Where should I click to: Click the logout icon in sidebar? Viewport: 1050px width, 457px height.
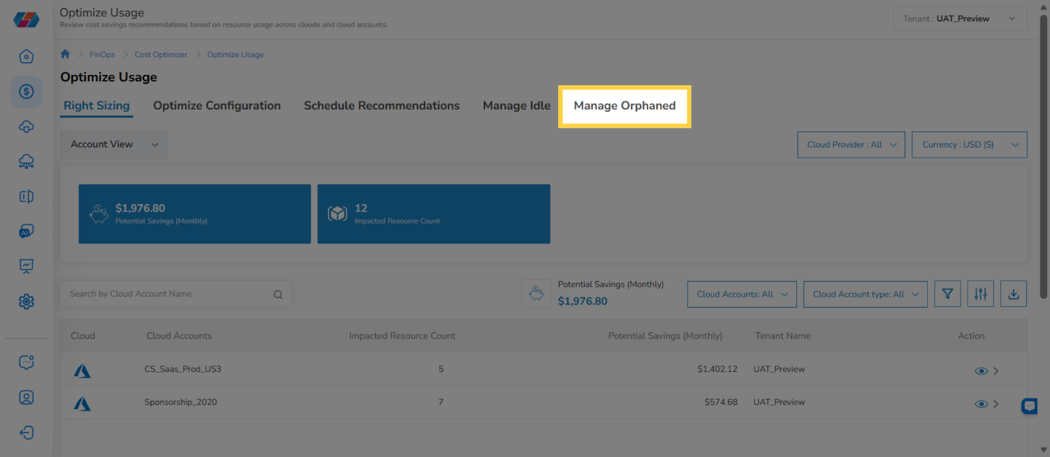26,432
